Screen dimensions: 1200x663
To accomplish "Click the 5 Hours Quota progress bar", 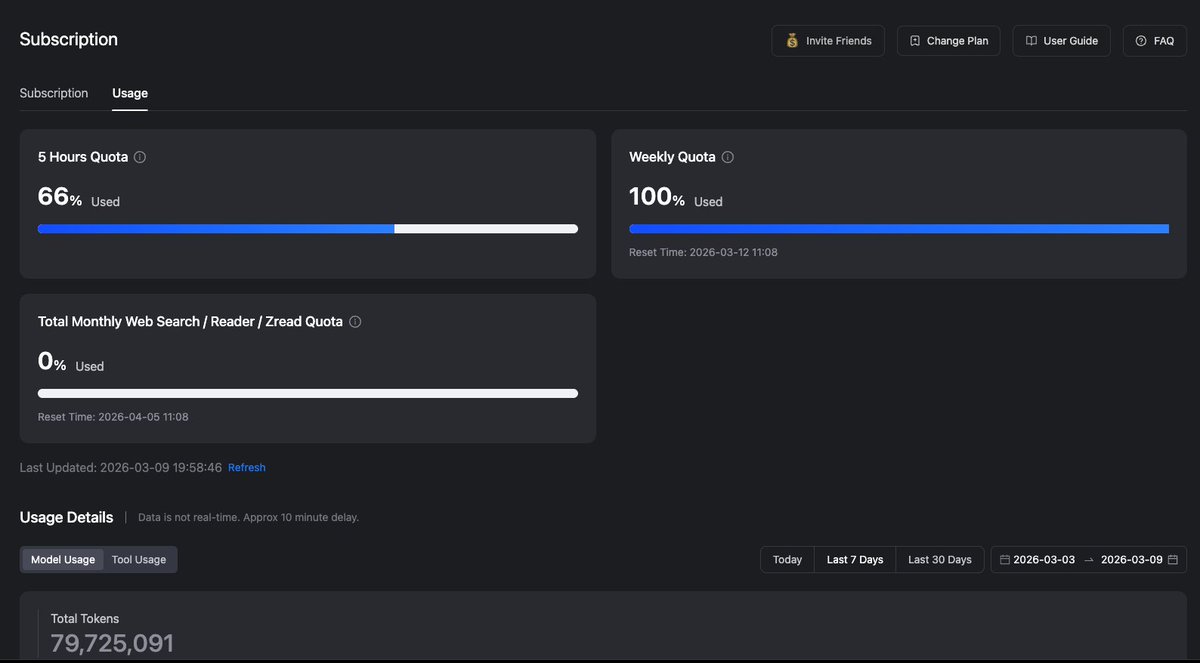I will [308, 229].
